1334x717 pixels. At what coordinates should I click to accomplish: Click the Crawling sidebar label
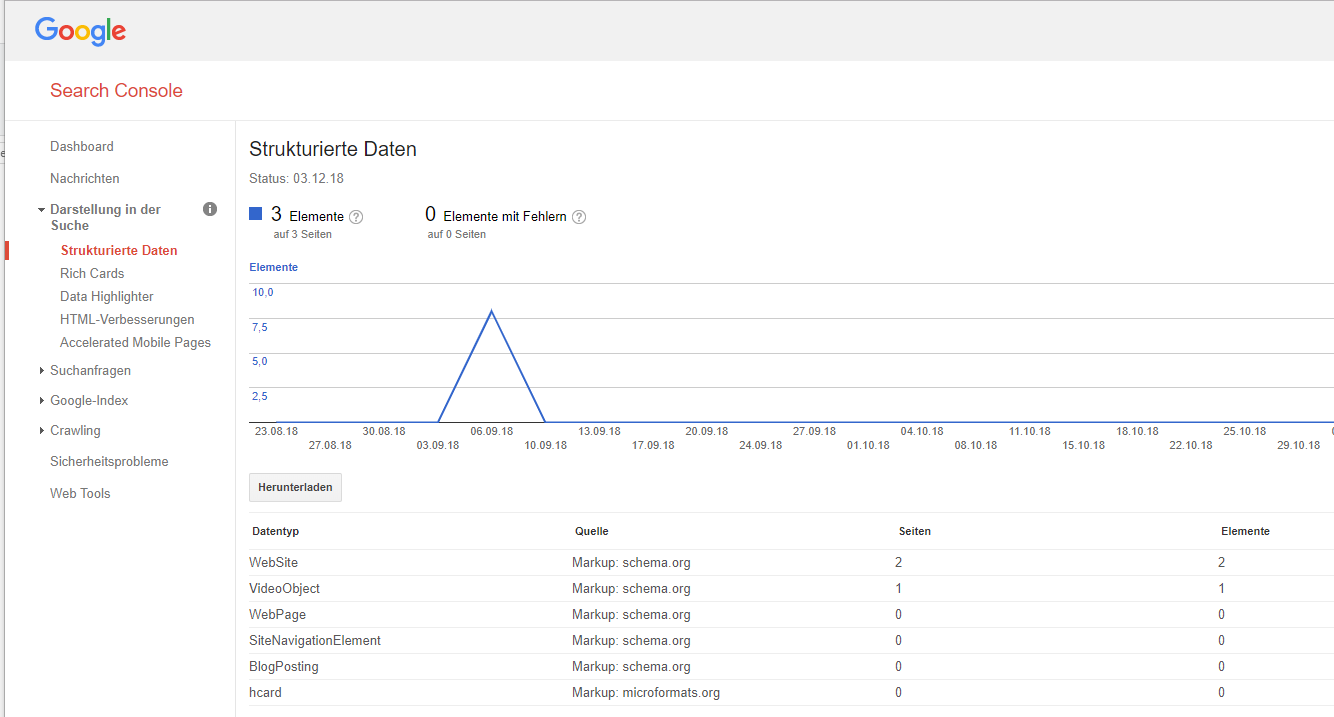76,430
